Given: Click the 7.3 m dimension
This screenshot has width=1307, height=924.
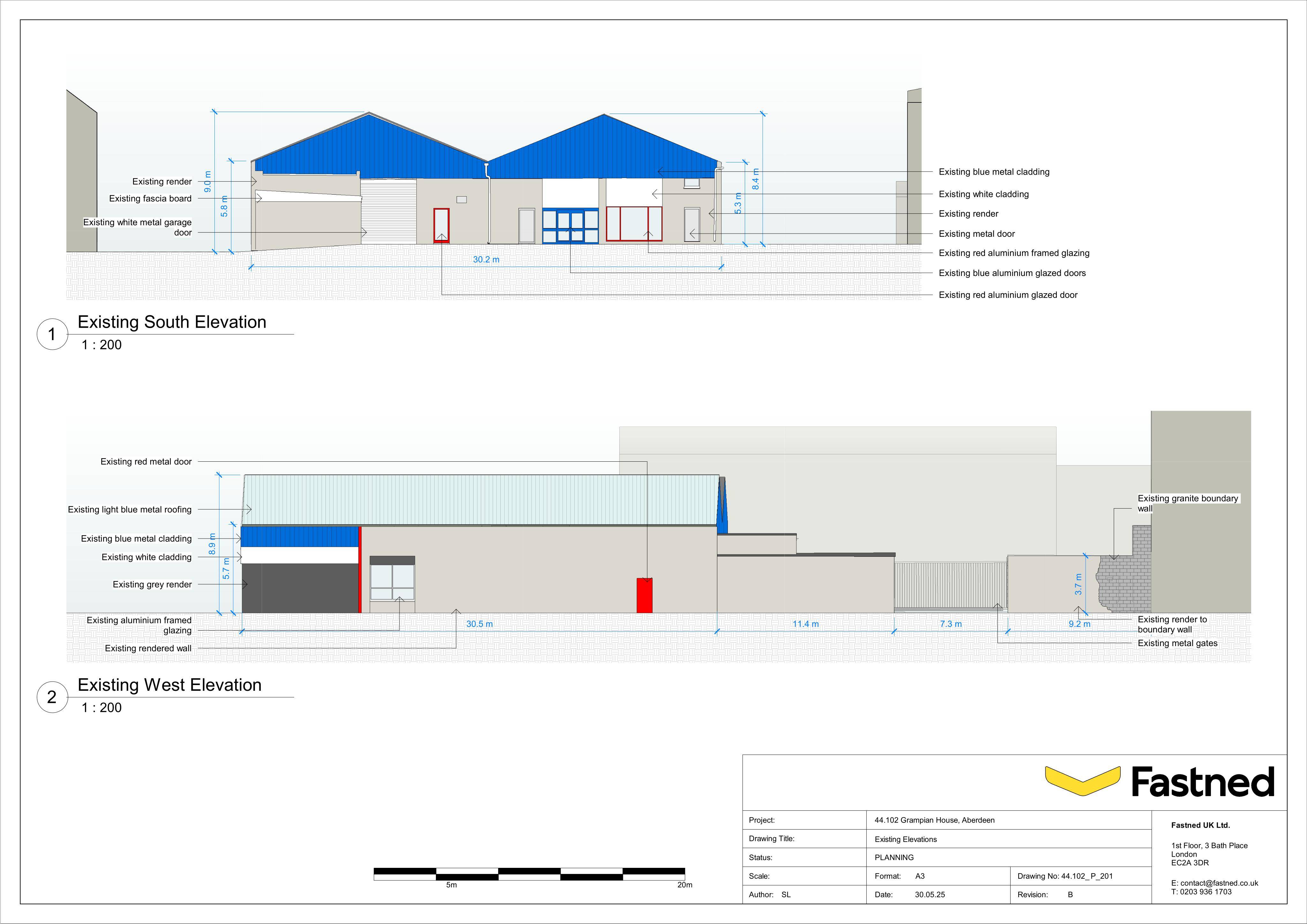Looking at the screenshot, I should tap(951, 624).
